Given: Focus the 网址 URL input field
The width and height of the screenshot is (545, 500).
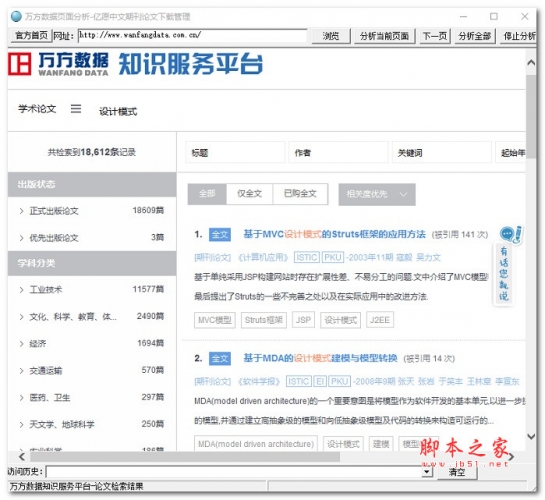Looking at the screenshot, I should [193, 35].
